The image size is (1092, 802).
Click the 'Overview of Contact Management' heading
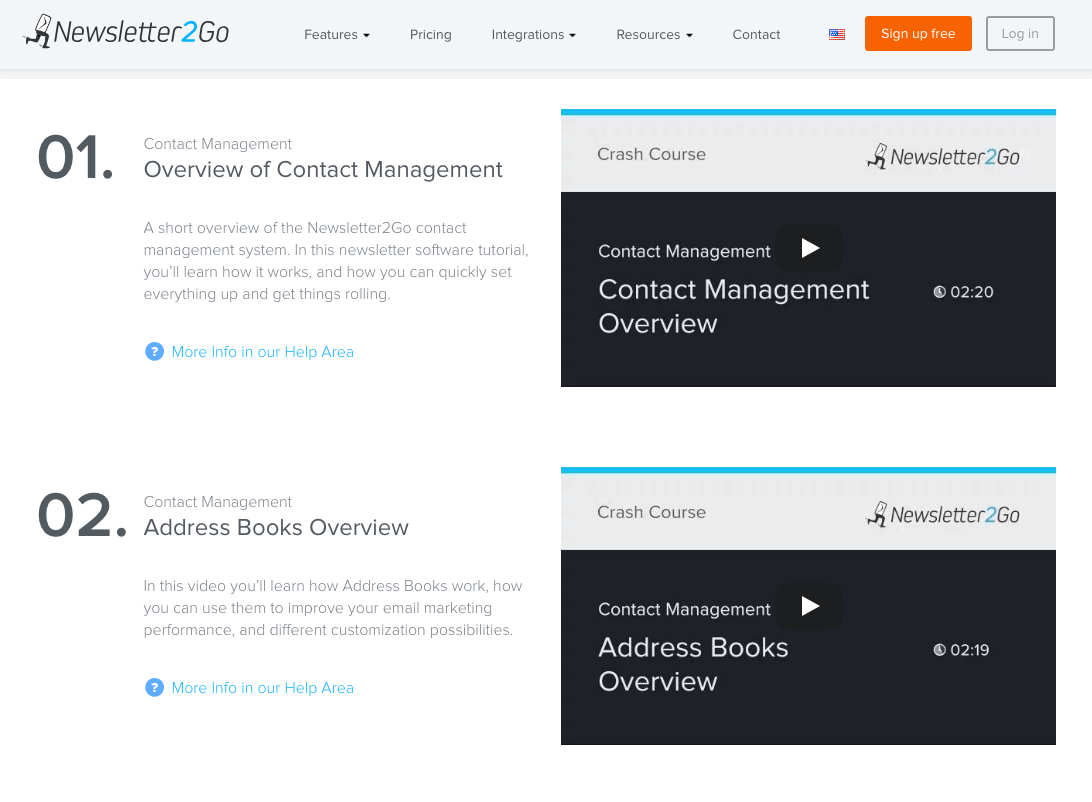click(323, 170)
